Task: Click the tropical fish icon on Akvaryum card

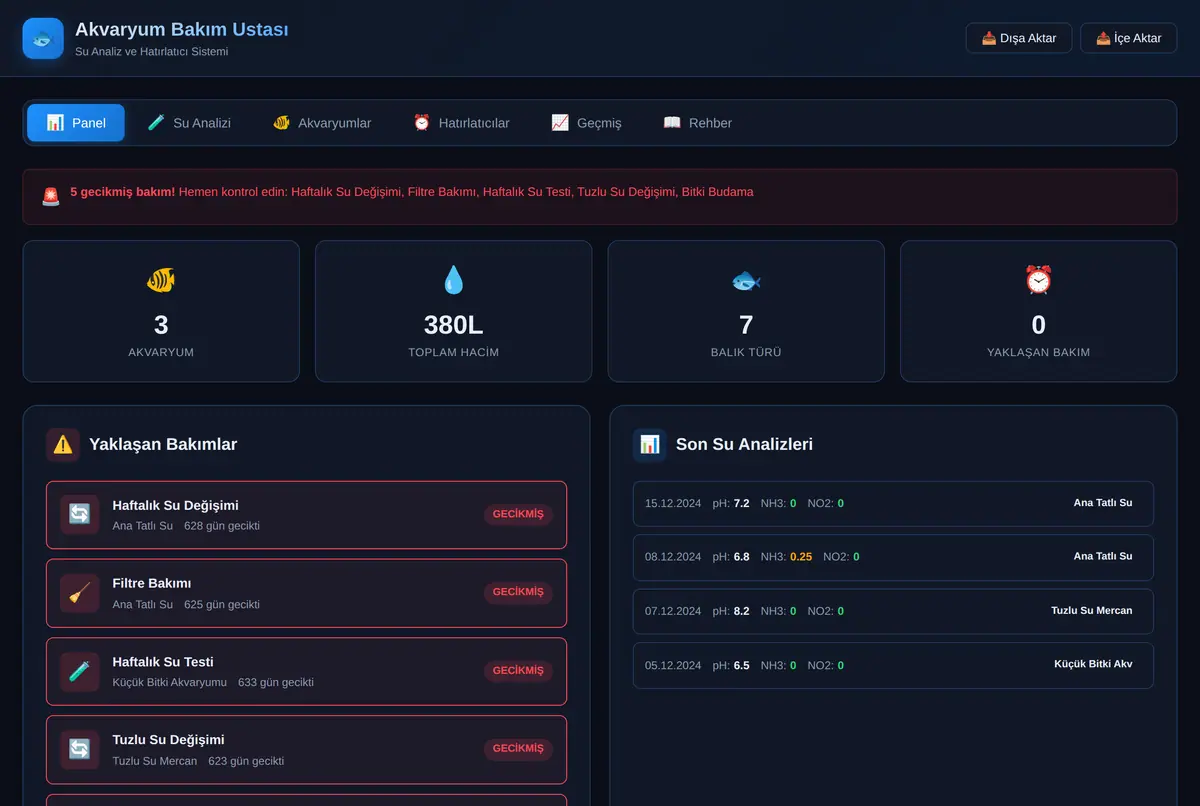Action: 161,281
